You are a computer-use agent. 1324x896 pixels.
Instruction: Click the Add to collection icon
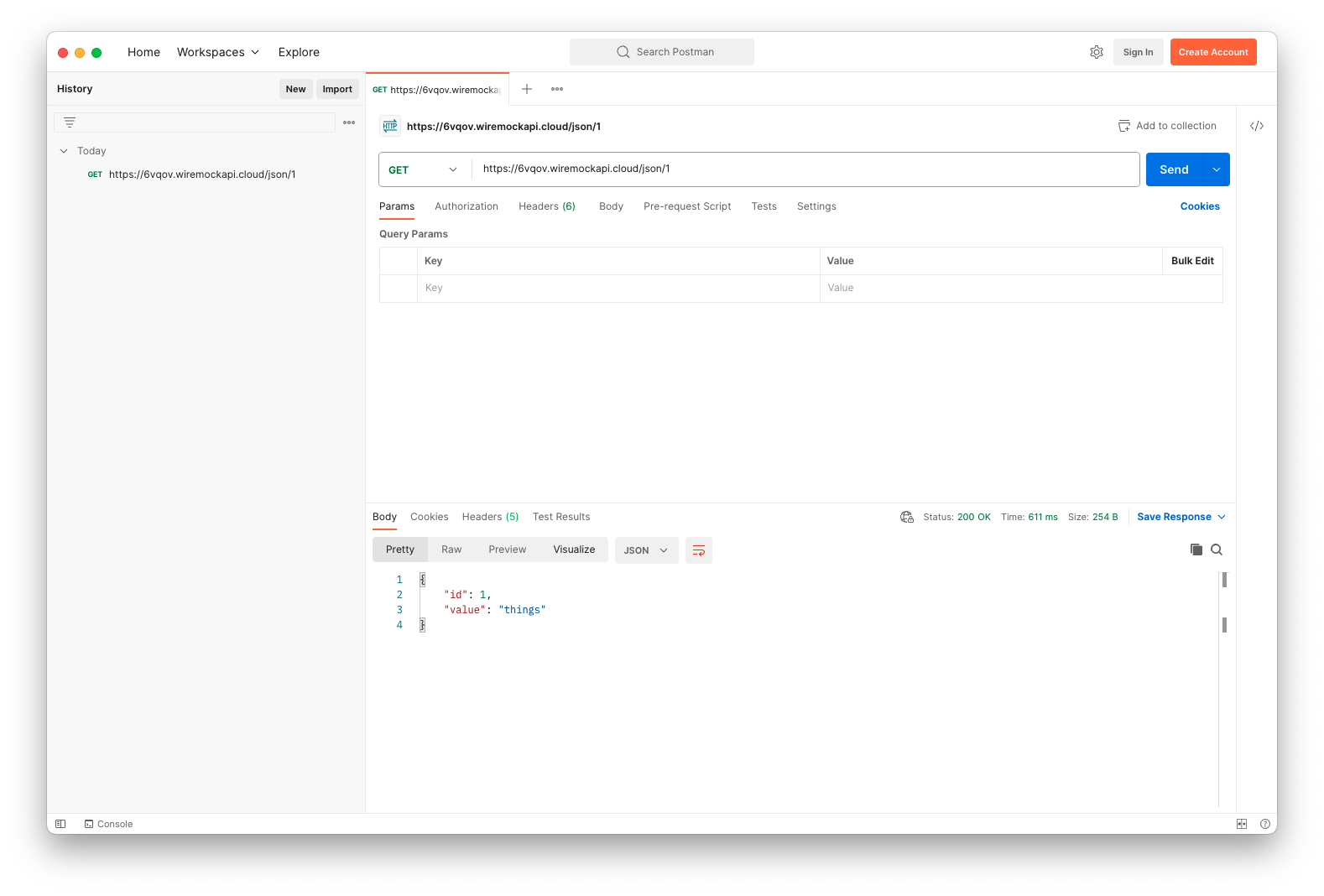[1124, 126]
